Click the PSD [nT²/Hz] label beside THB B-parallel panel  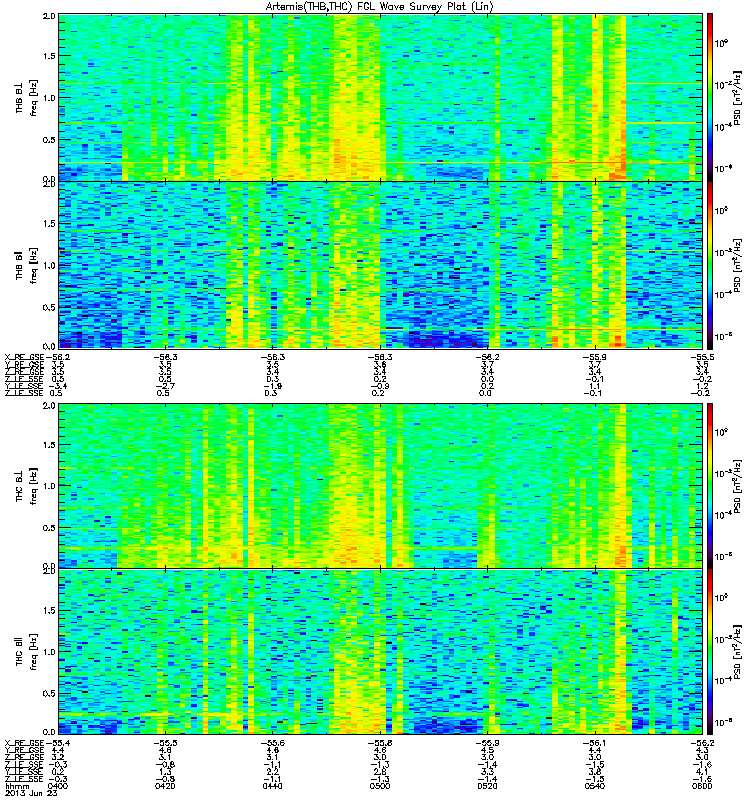tap(737, 265)
